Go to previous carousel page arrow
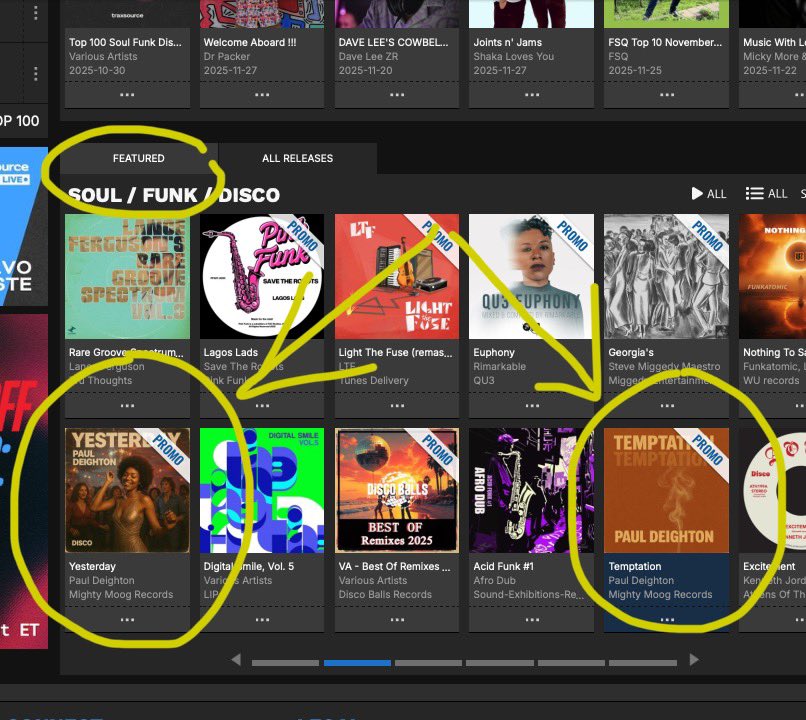Image resolution: width=806 pixels, height=720 pixels. tap(236, 659)
